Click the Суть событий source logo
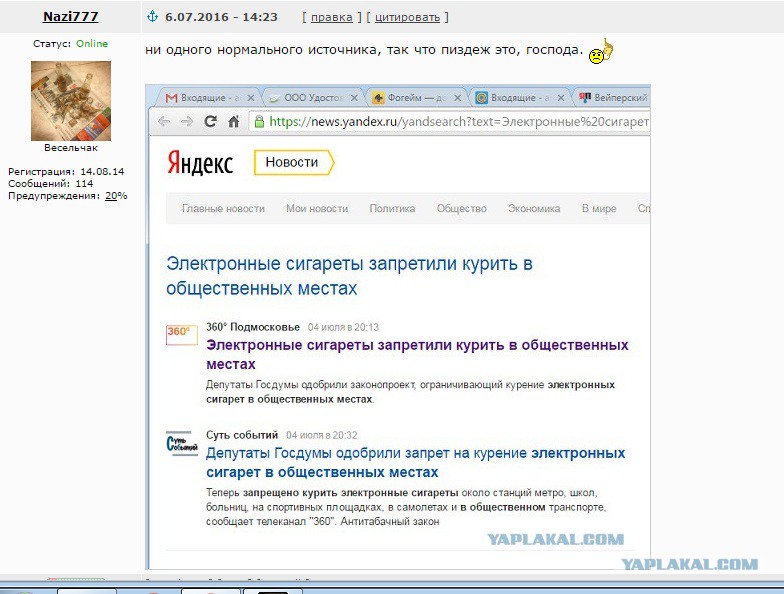 [x=182, y=442]
